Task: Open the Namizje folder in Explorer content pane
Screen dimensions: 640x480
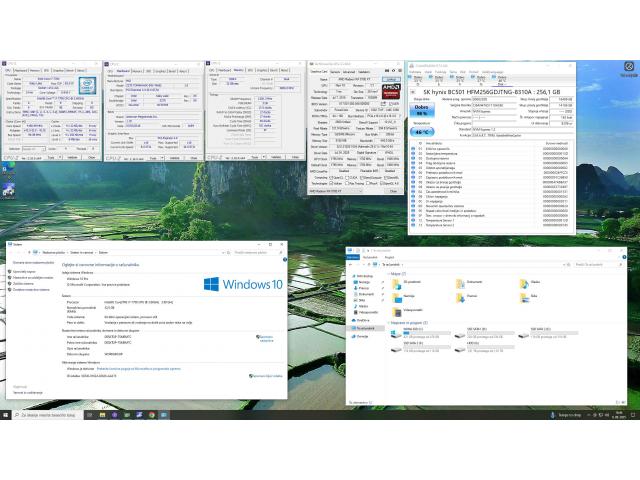Action: pos(403,298)
